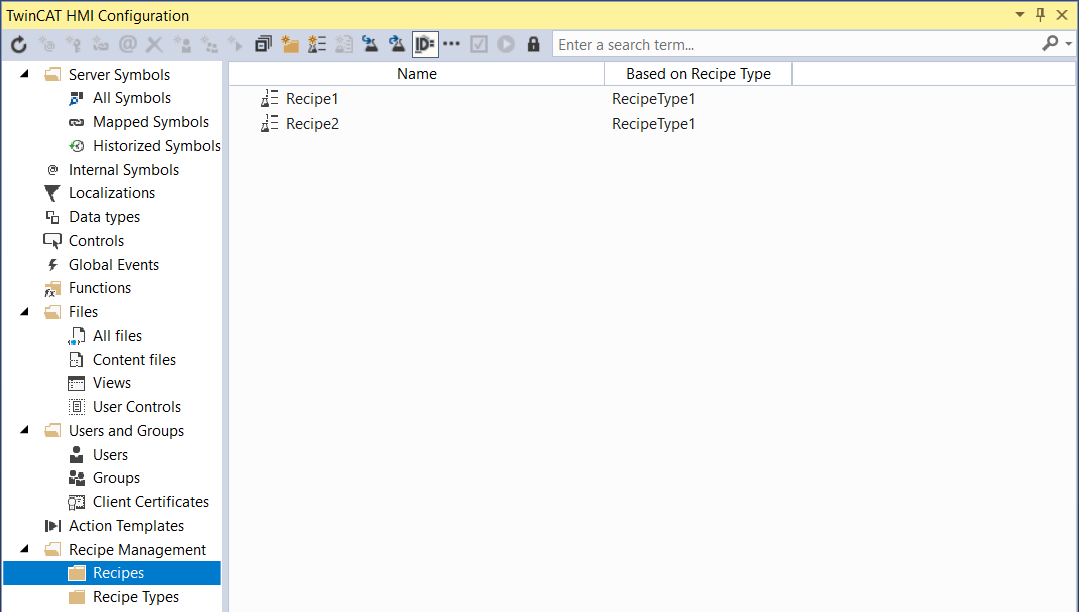Create a new recipe folder via toolbar
1079x612 pixels.
pyautogui.click(x=290, y=45)
